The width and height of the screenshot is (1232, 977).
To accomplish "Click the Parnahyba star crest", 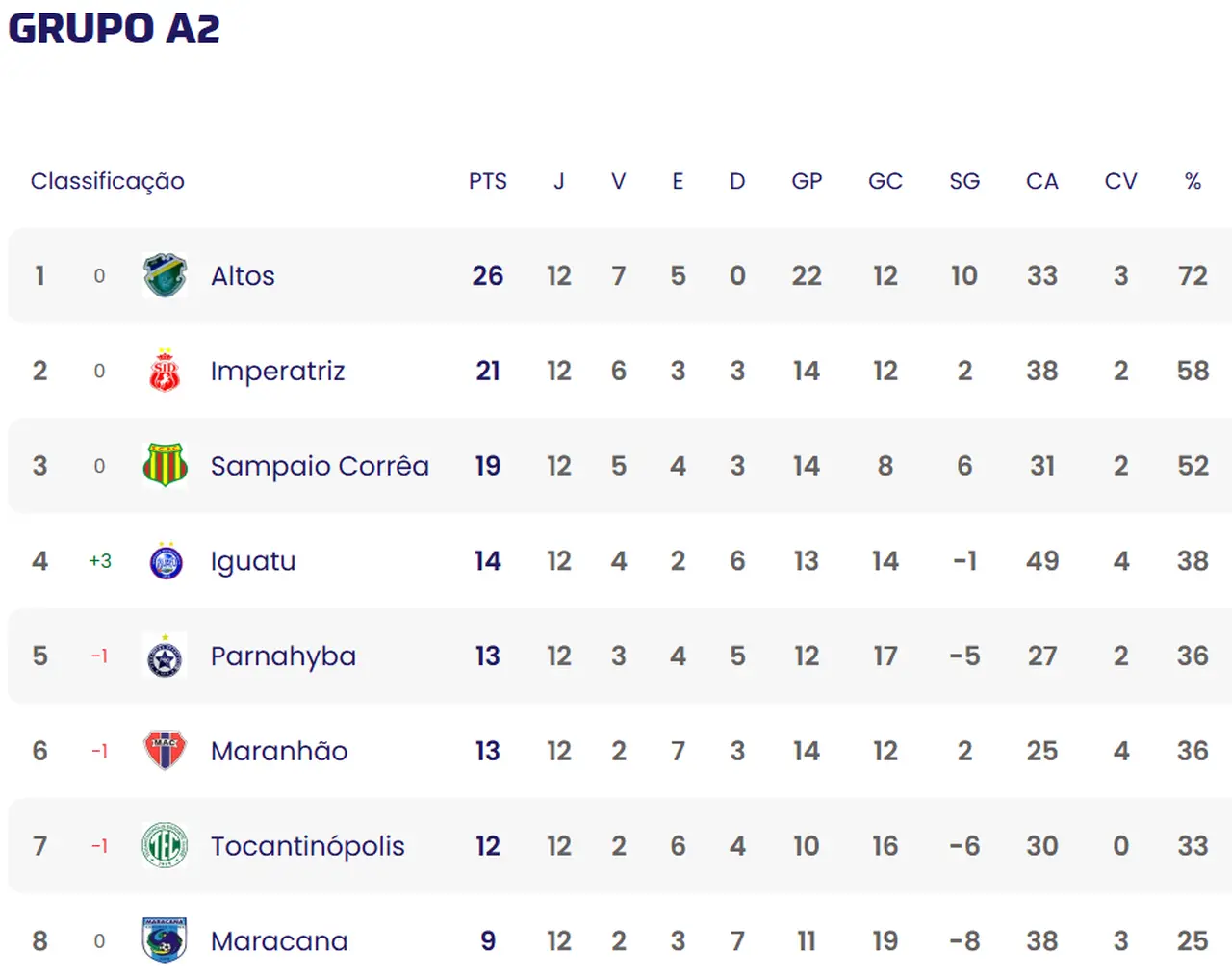I will [165, 656].
